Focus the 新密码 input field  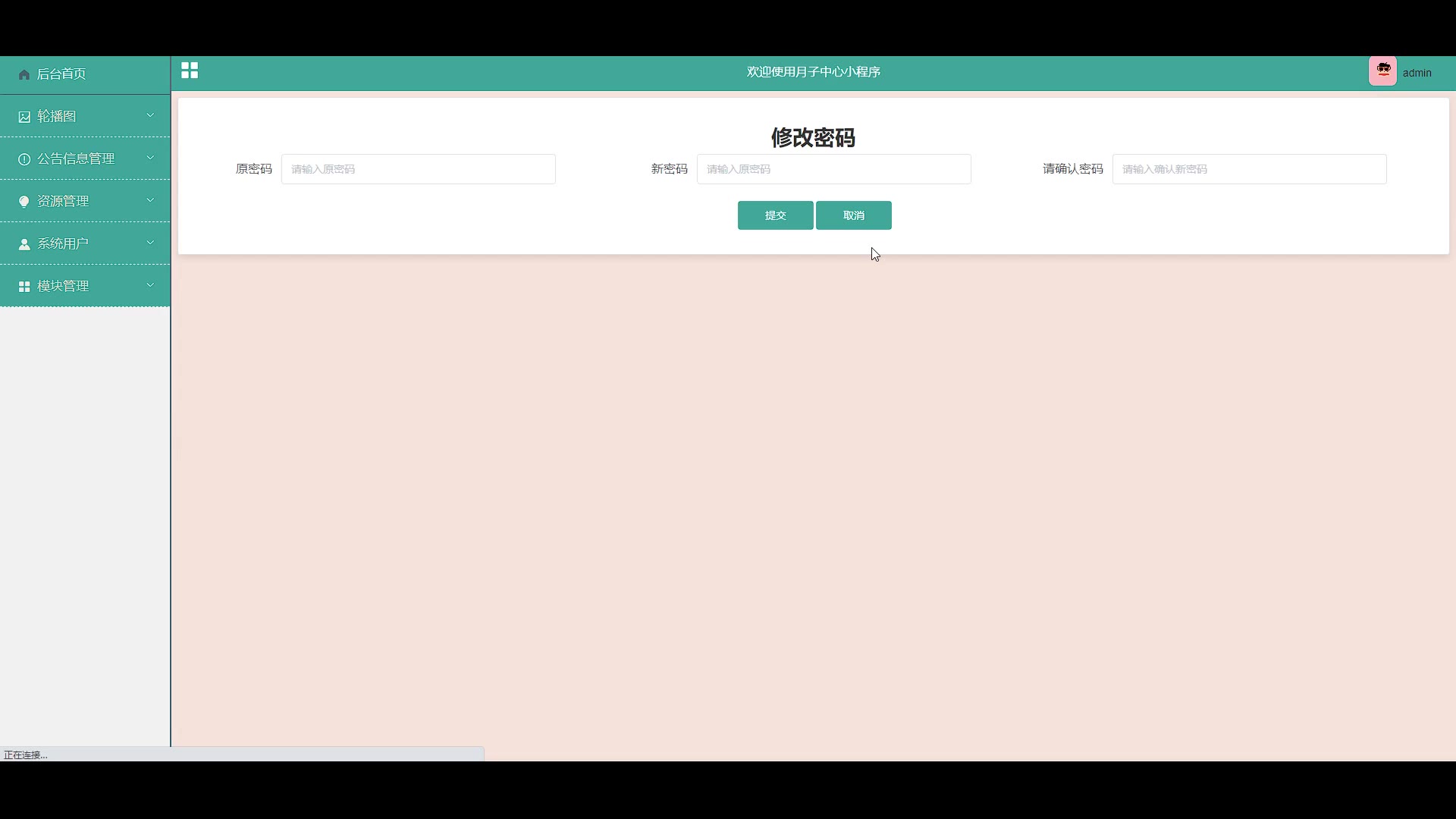click(833, 169)
